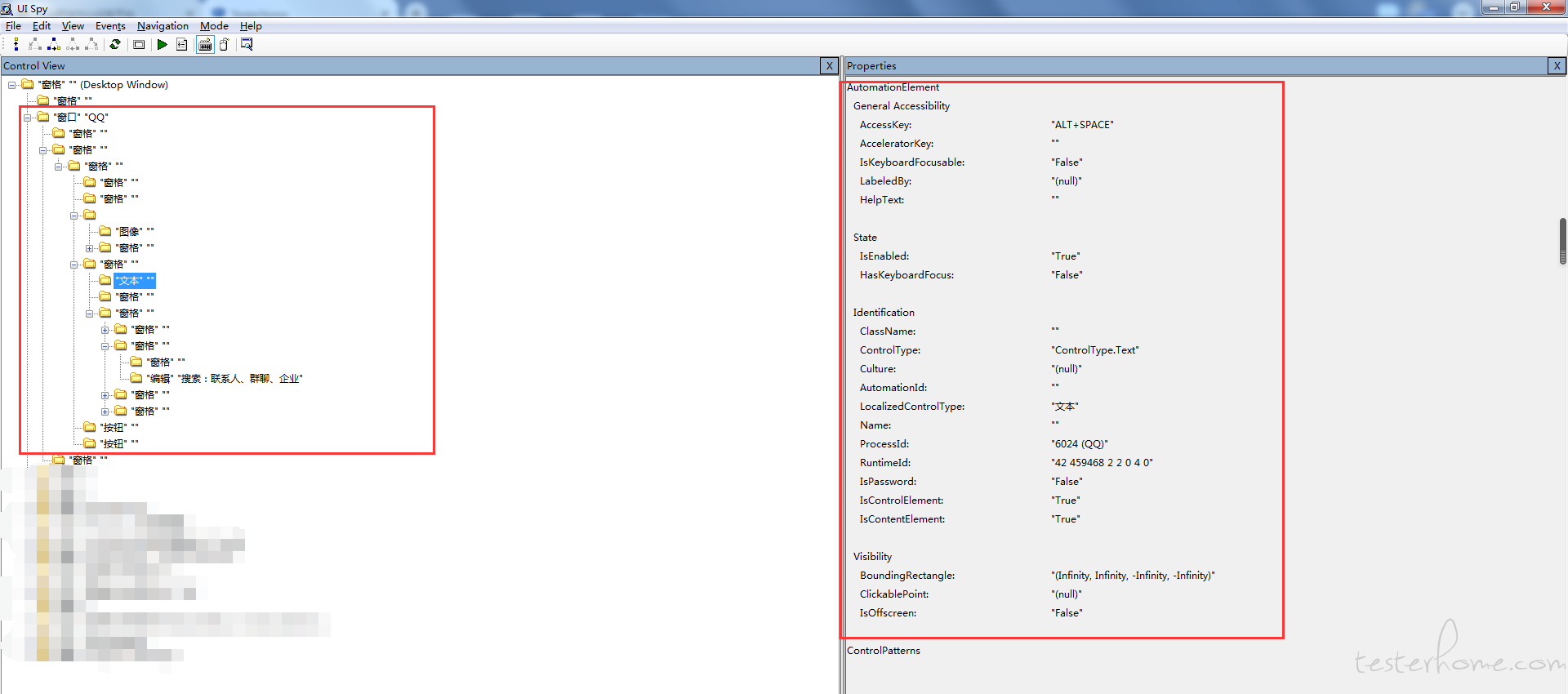Toggle hover mode mouse toolbar button
Image resolution: width=1568 pixels, height=694 pixels.
click(224, 44)
